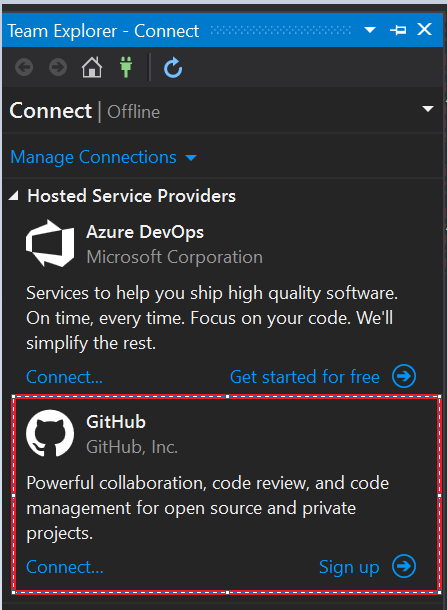Click the Offline status label
The image size is (447, 610).
133,112
